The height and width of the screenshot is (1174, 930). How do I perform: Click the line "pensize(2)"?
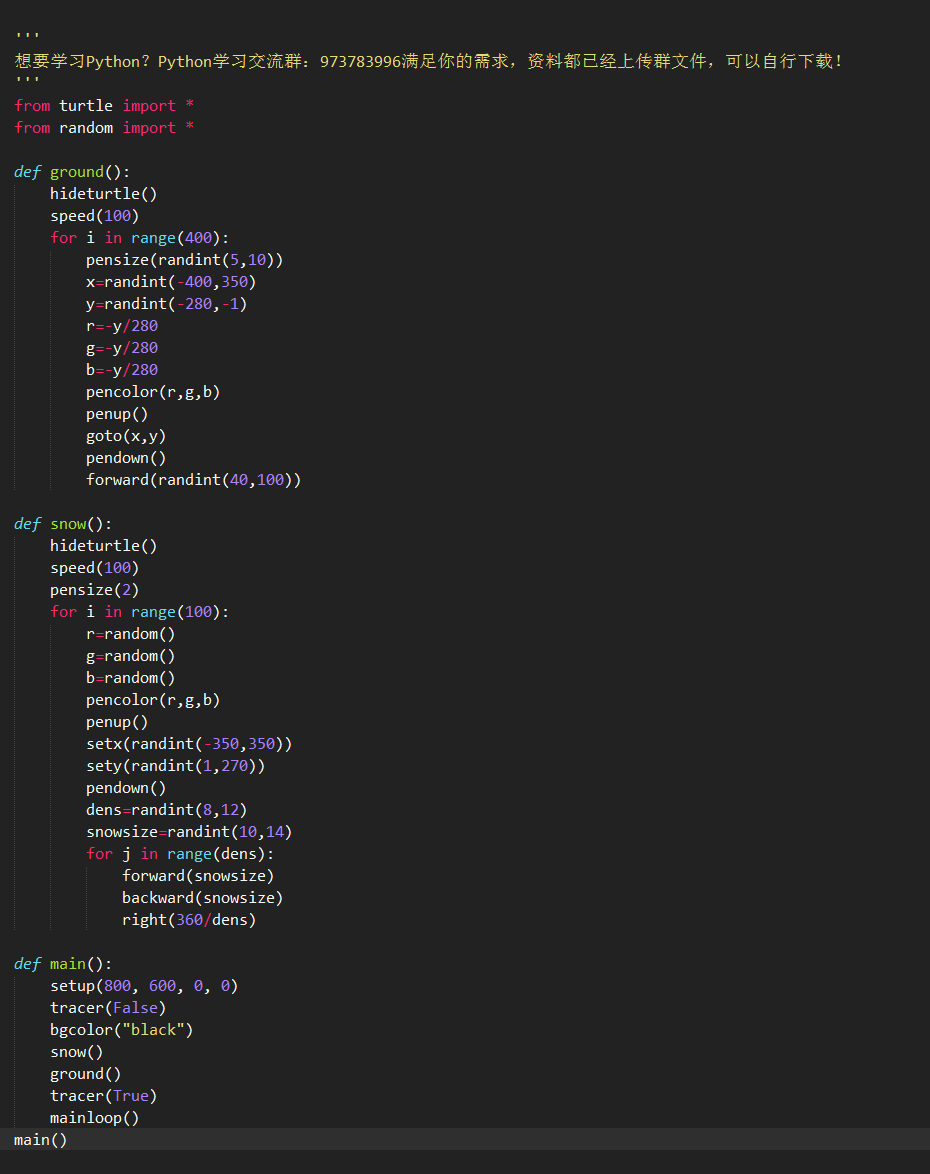[x=94, y=590]
